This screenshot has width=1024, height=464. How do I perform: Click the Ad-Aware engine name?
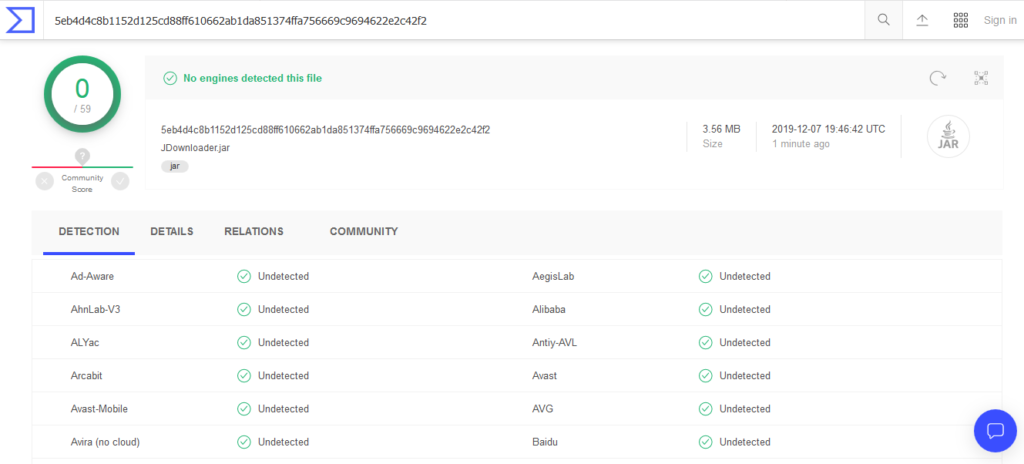92,276
